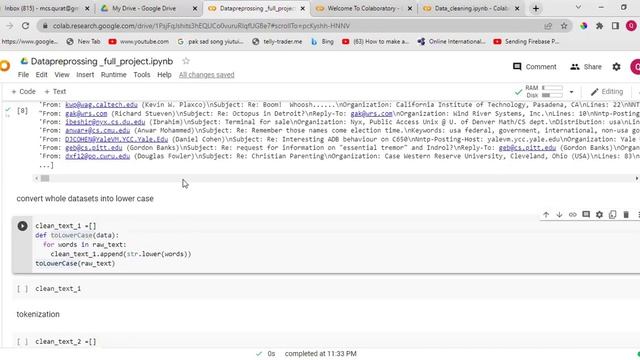Click the Comment button
Image resolution: width=640 pixels, height=360 pixels.
click(535, 67)
